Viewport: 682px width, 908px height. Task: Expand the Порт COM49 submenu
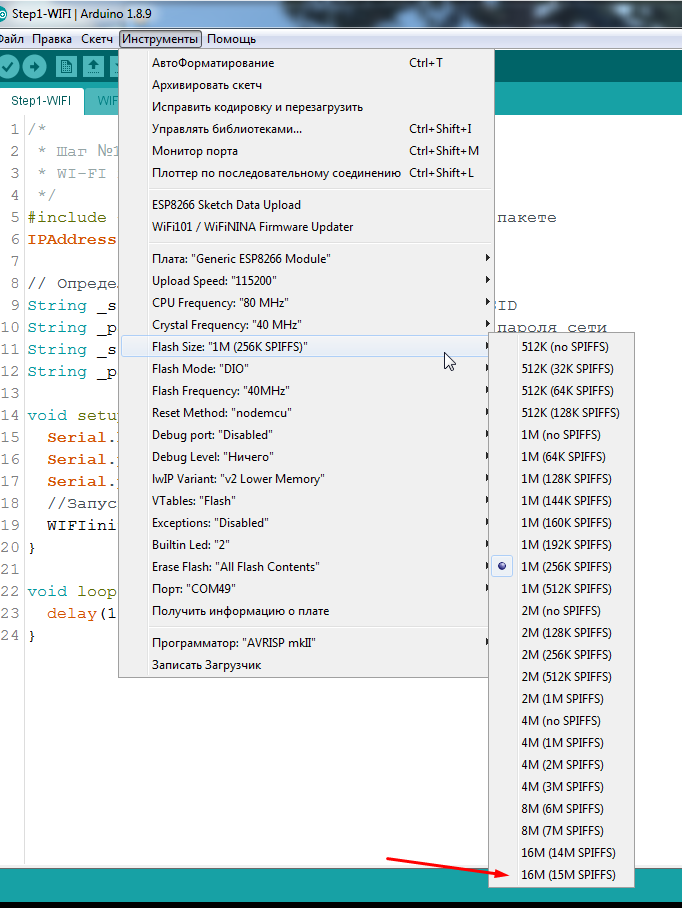pos(307,589)
